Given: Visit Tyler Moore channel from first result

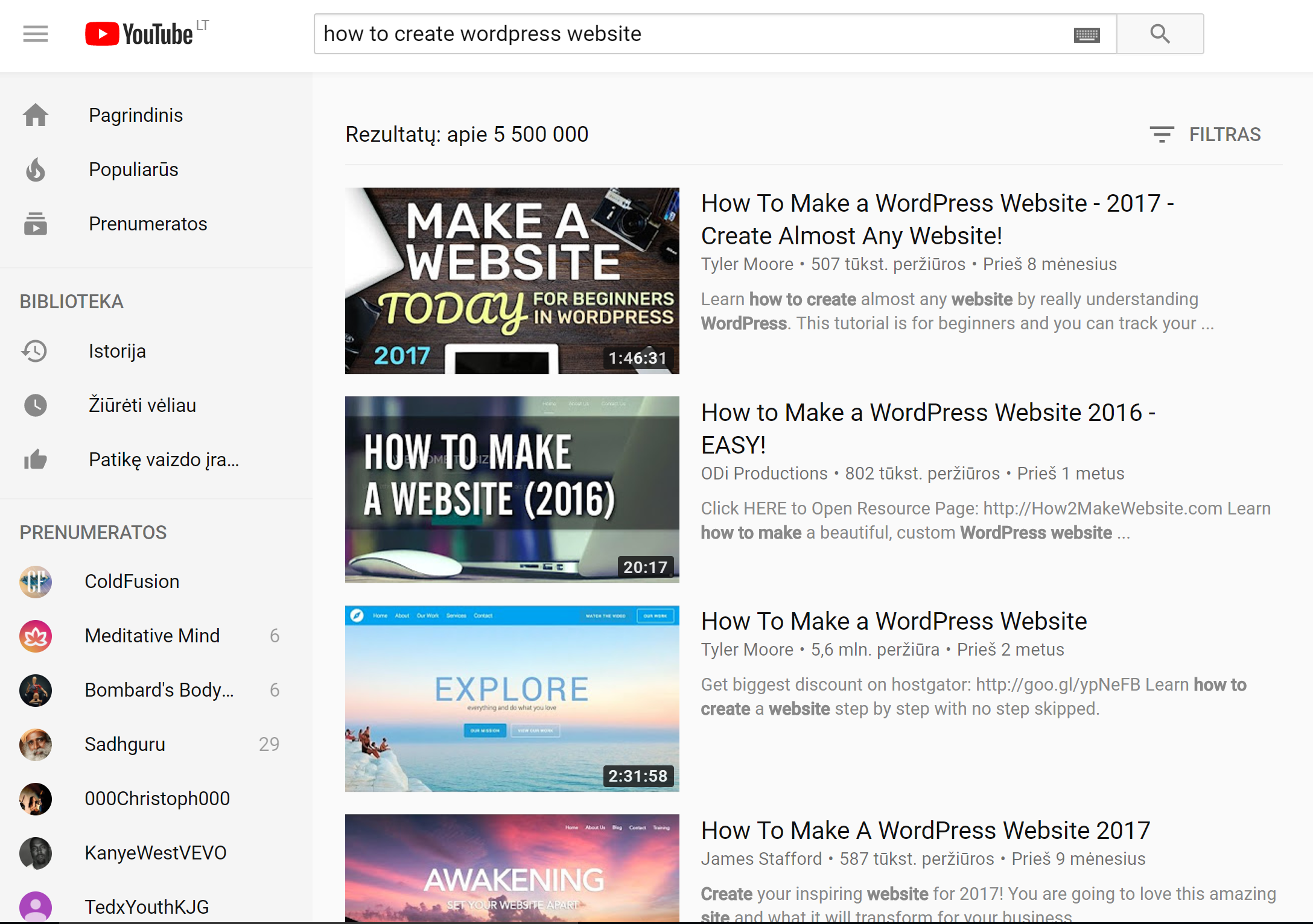Looking at the screenshot, I should [x=747, y=264].
